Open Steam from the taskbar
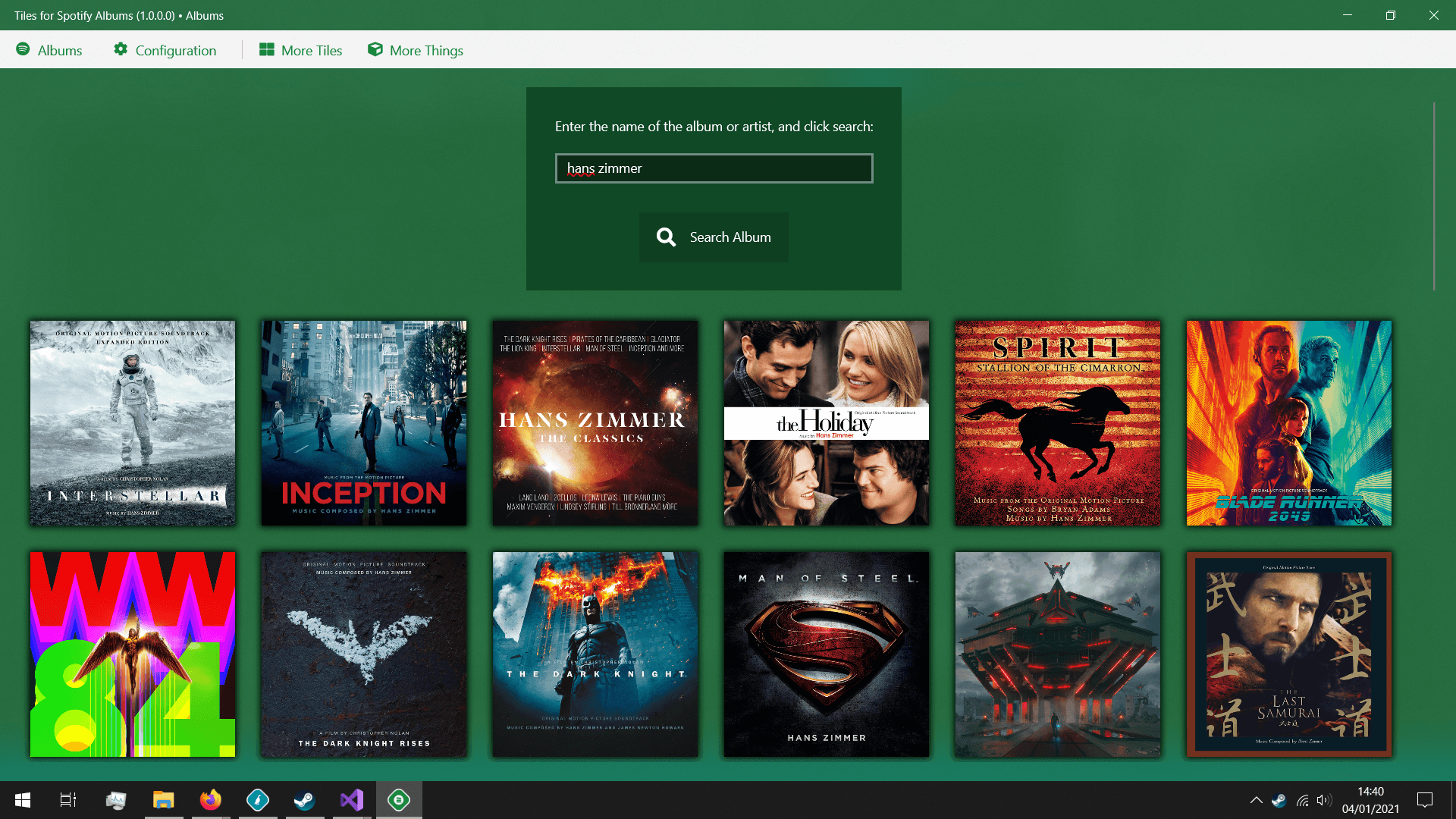 305,799
